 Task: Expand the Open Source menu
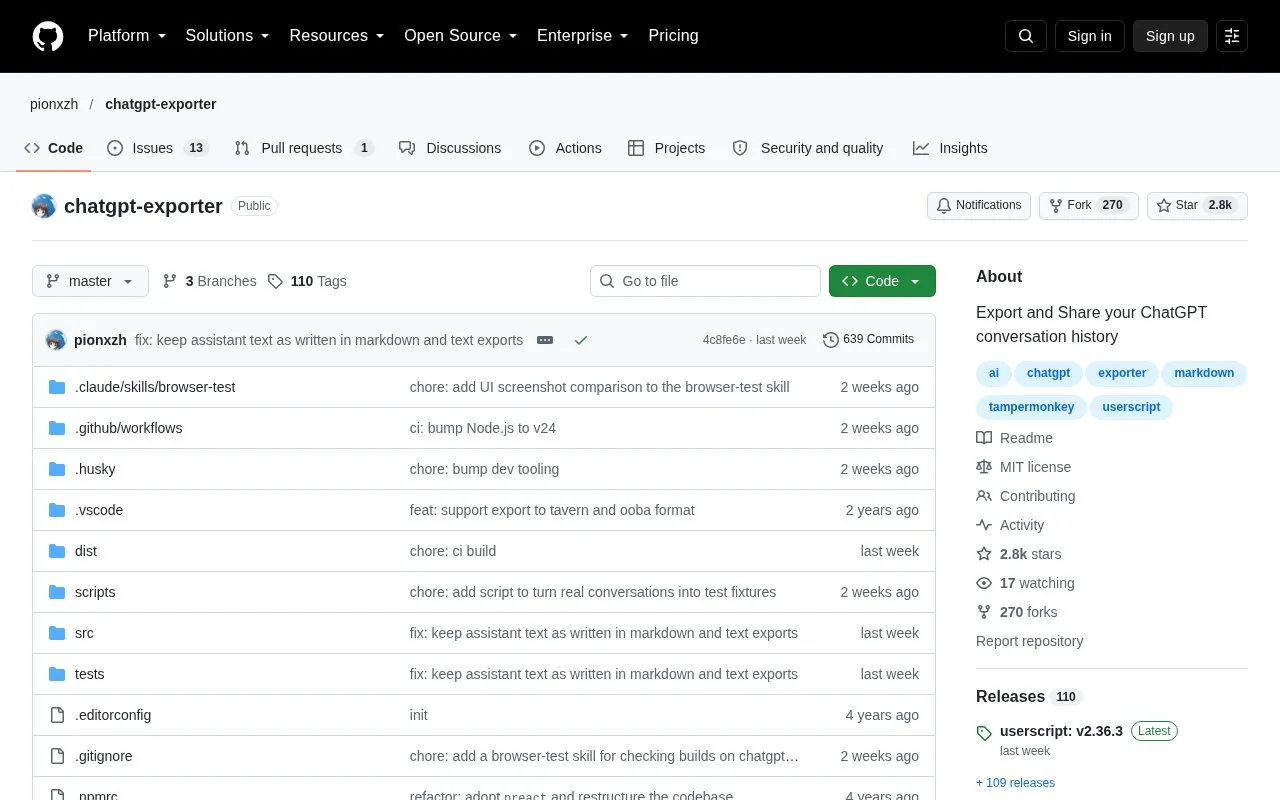461,36
